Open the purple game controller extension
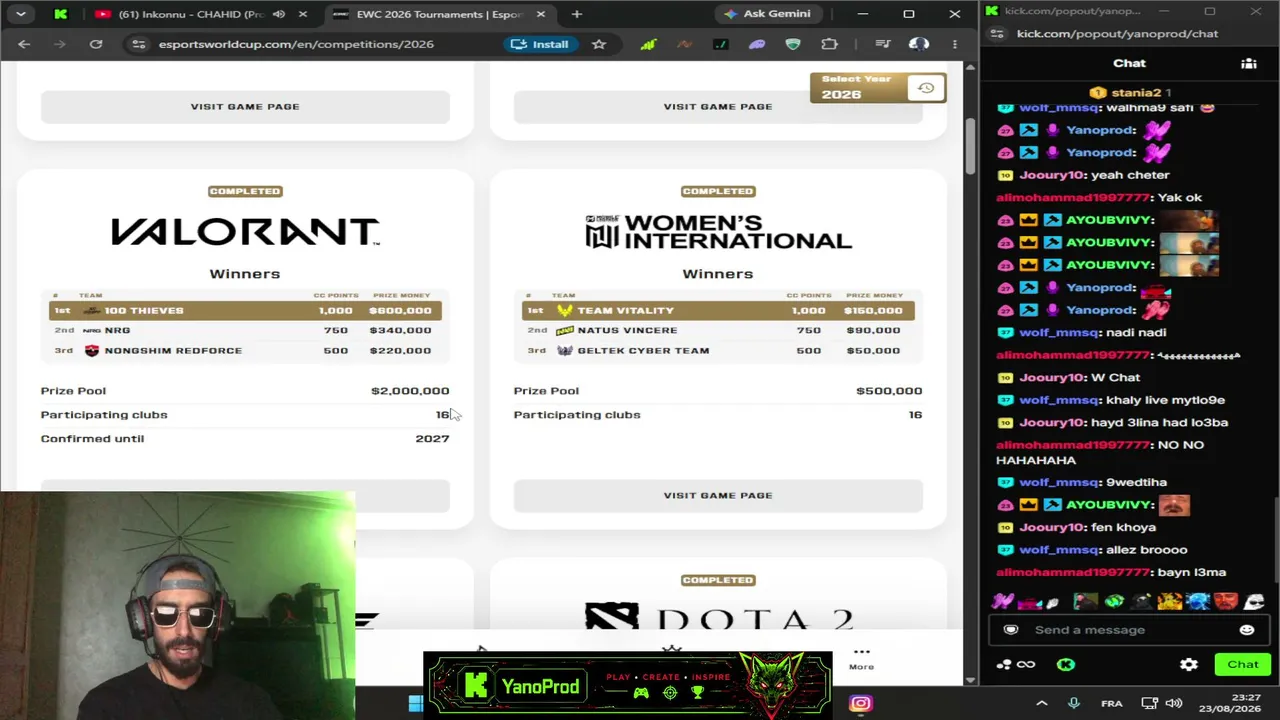 [757, 44]
